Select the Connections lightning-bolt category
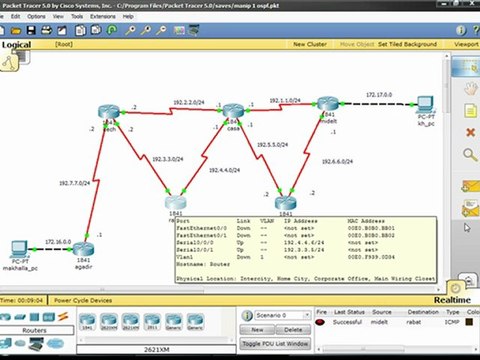The height and width of the screenshot is (360, 480). tap(63, 316)
